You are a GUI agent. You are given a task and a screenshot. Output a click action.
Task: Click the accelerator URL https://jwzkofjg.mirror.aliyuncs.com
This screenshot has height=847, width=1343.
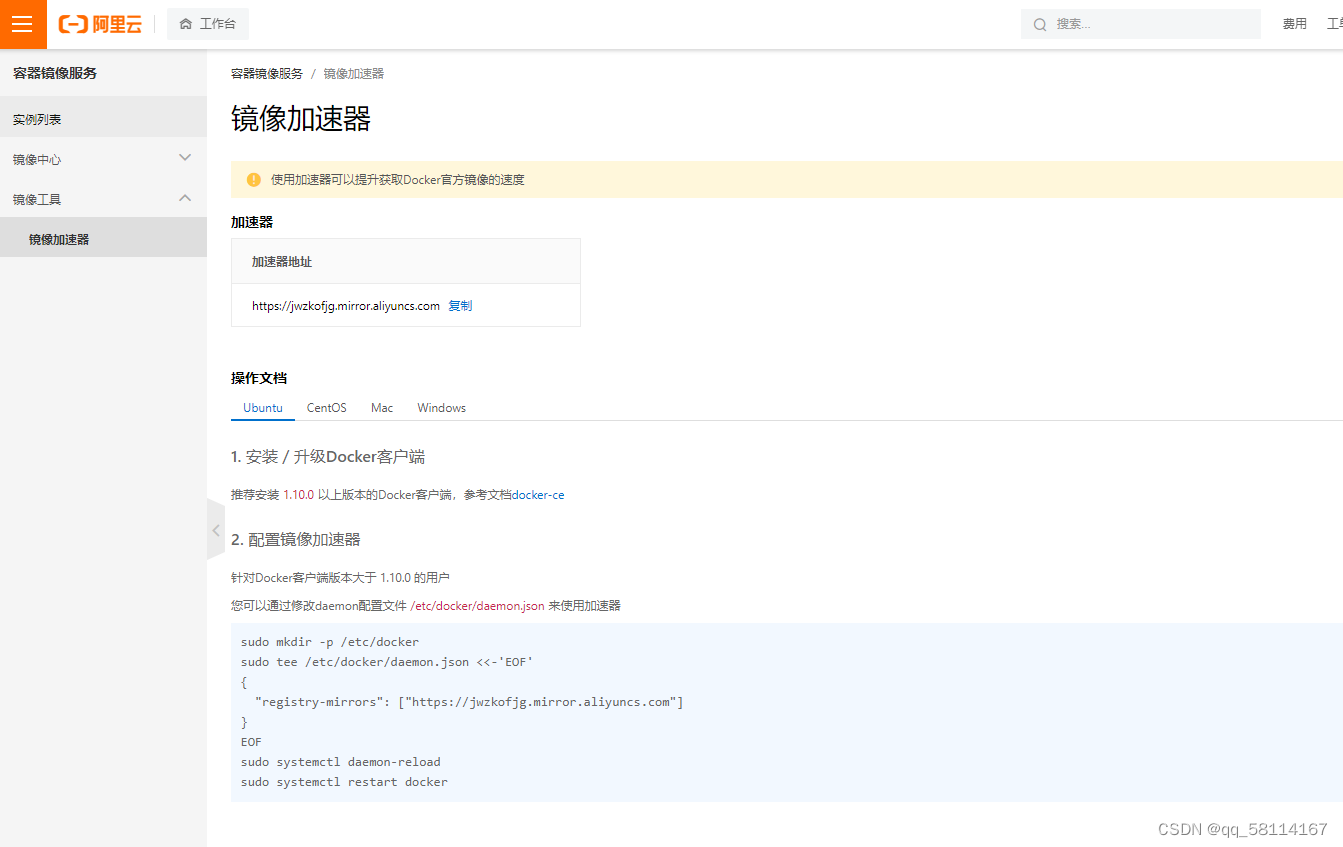pyautogui.click(x=346, y=306)
